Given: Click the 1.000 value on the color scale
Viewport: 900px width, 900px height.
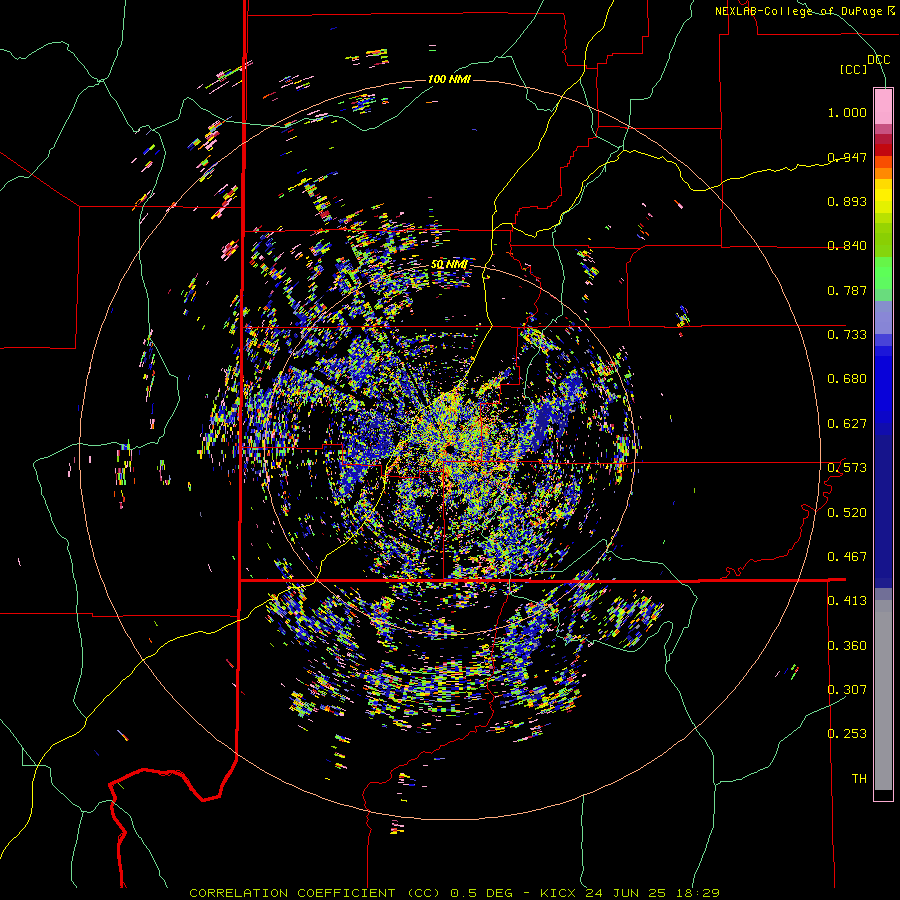Looking at the screenshot, I should (x=847, y=112).
